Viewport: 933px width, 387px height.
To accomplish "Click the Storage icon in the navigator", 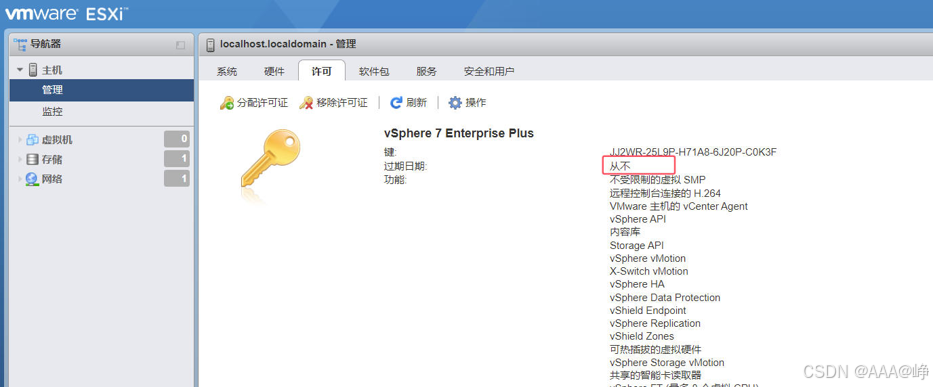I will [32, 160].
